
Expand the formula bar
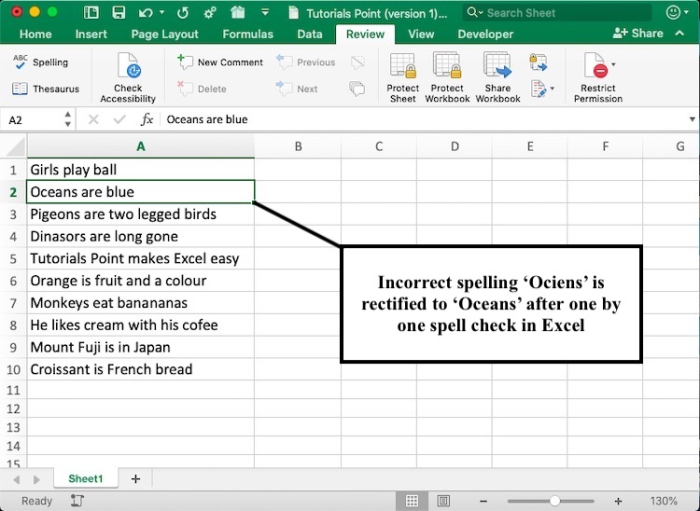coord(692,119)
